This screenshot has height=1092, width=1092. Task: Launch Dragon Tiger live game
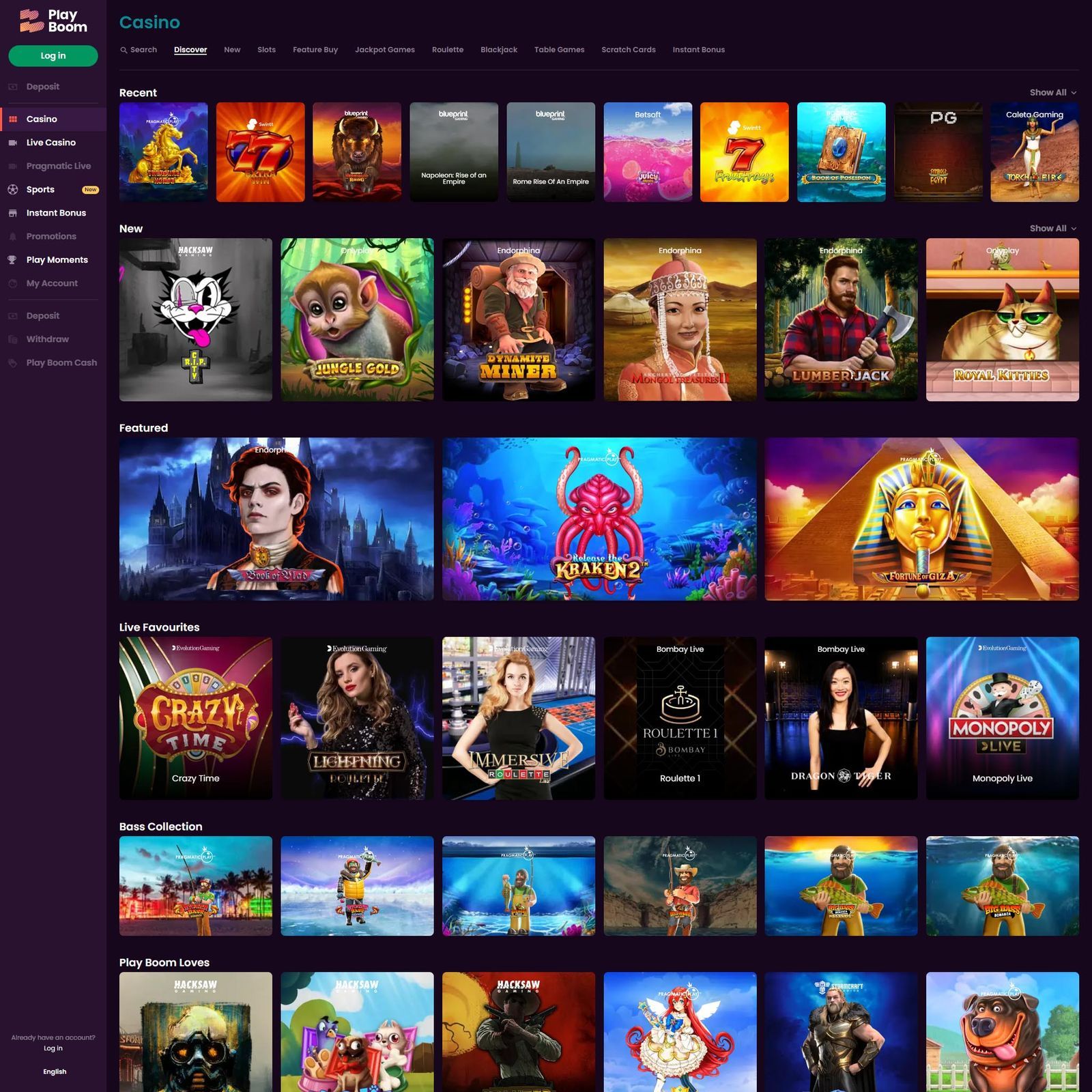pyautogui.click(x=841, y=719)
